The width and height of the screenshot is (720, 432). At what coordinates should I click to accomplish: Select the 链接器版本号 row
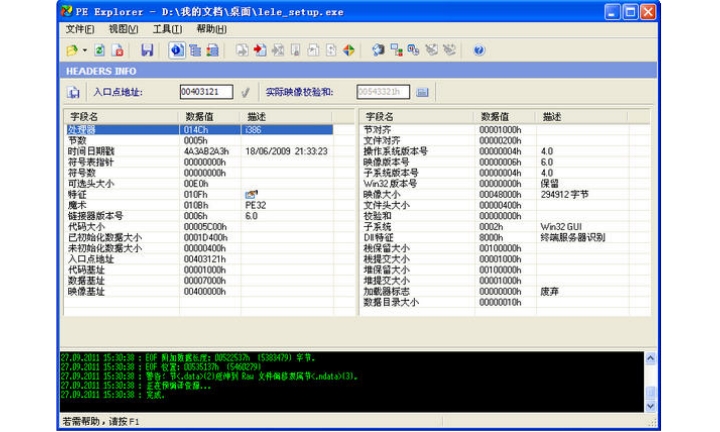pyautogui.click(x=199, y=216)
